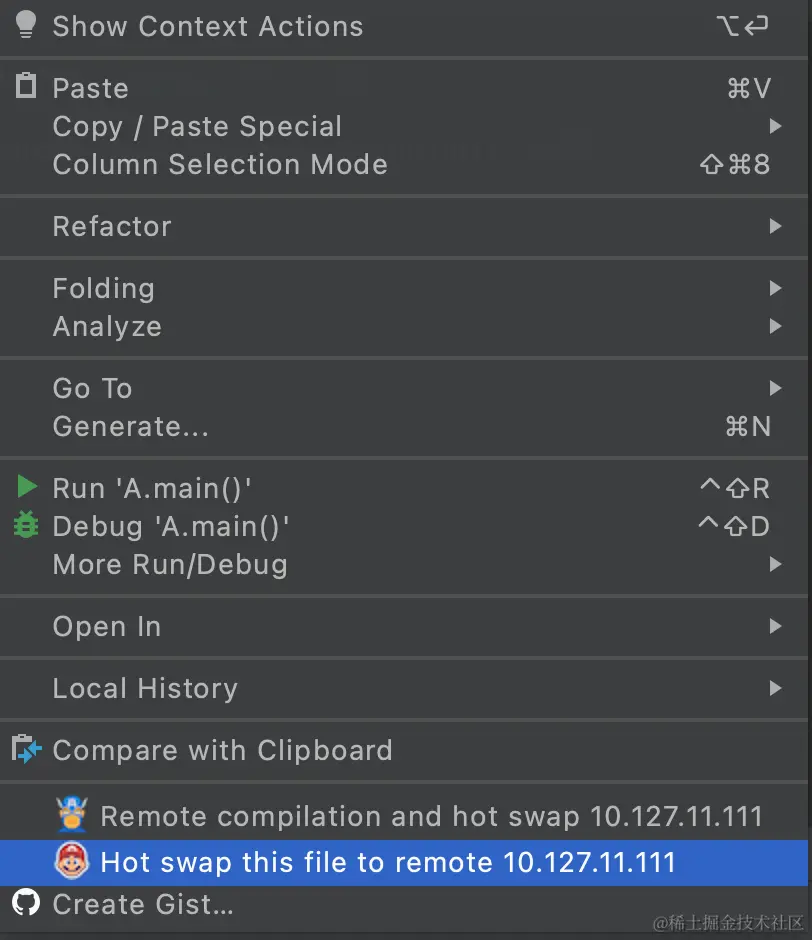Image resolution: width=812 pixels, height=940 pixels.
Task: Click the Mario hot swap icon
Action: pos(72,861)
